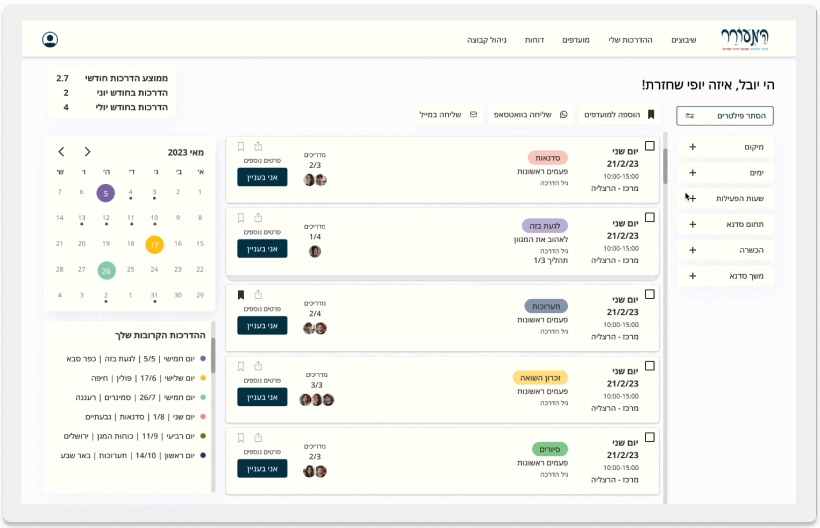820x528 pixels.
Task: Bookmark the סיורים card
Action: pyautogui.click(x=241, y=438)
